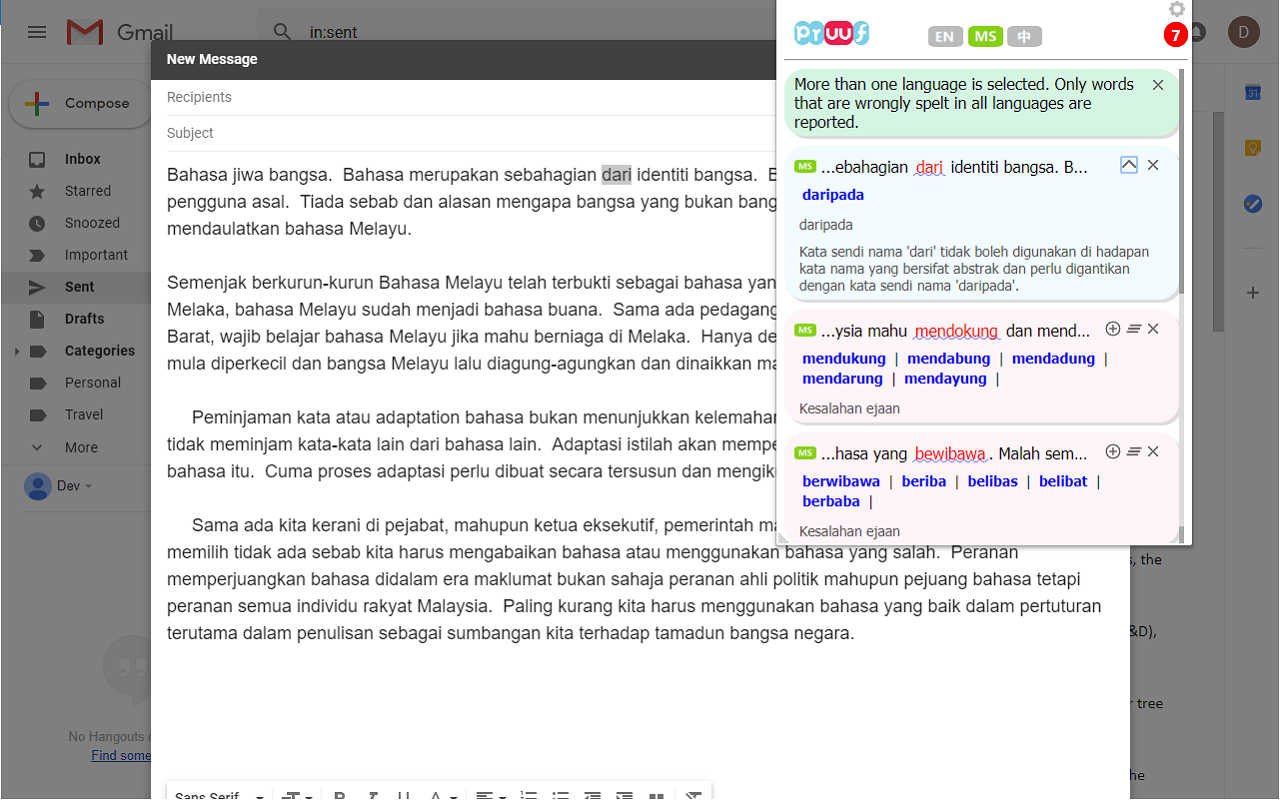Open Google Tasks side panel icon

(x=1252, y=203)
